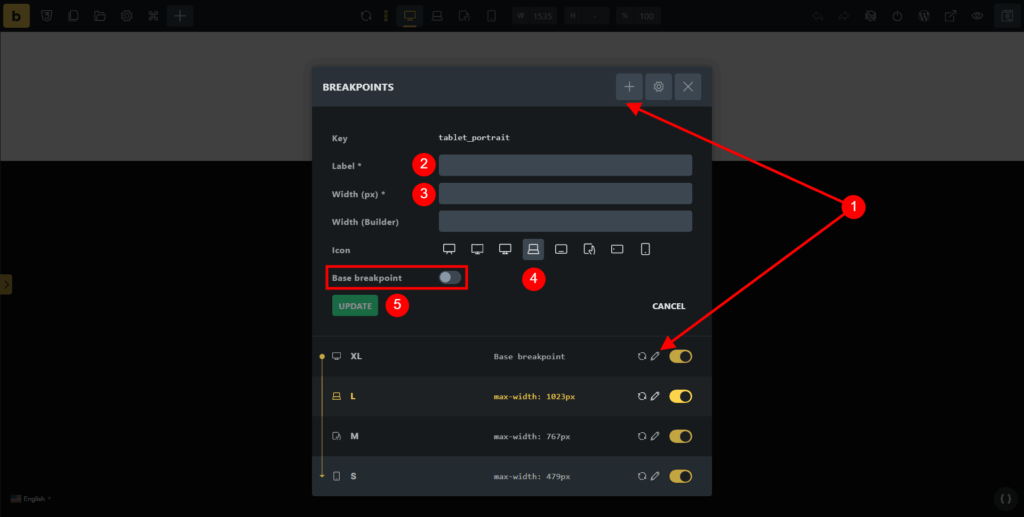Viewport: 1024px width, 517px height.
Task: Choose the laptop icon in Icon picker
Action: pyautogui.click(x=534, y=249)
